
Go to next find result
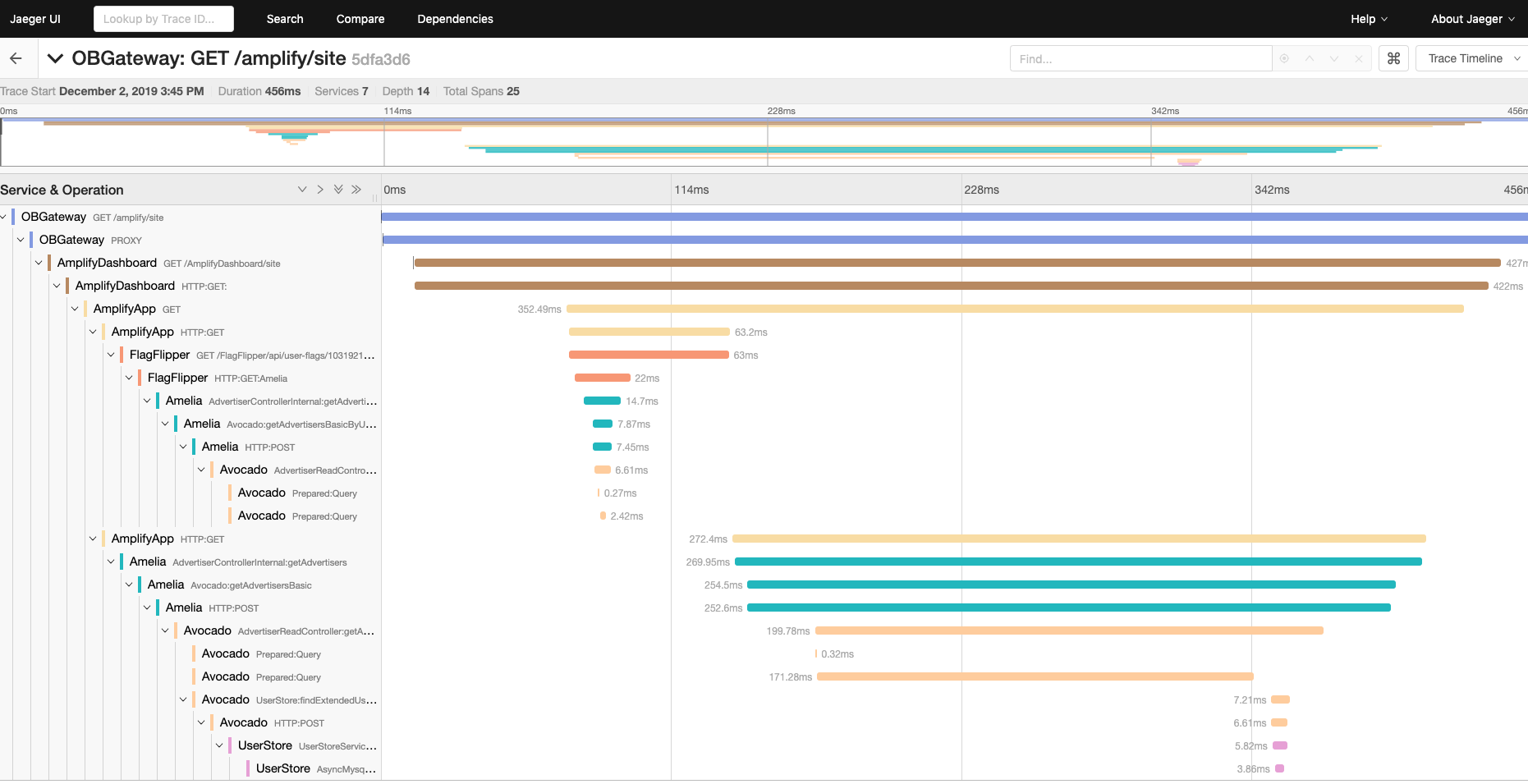(1333, 58)
